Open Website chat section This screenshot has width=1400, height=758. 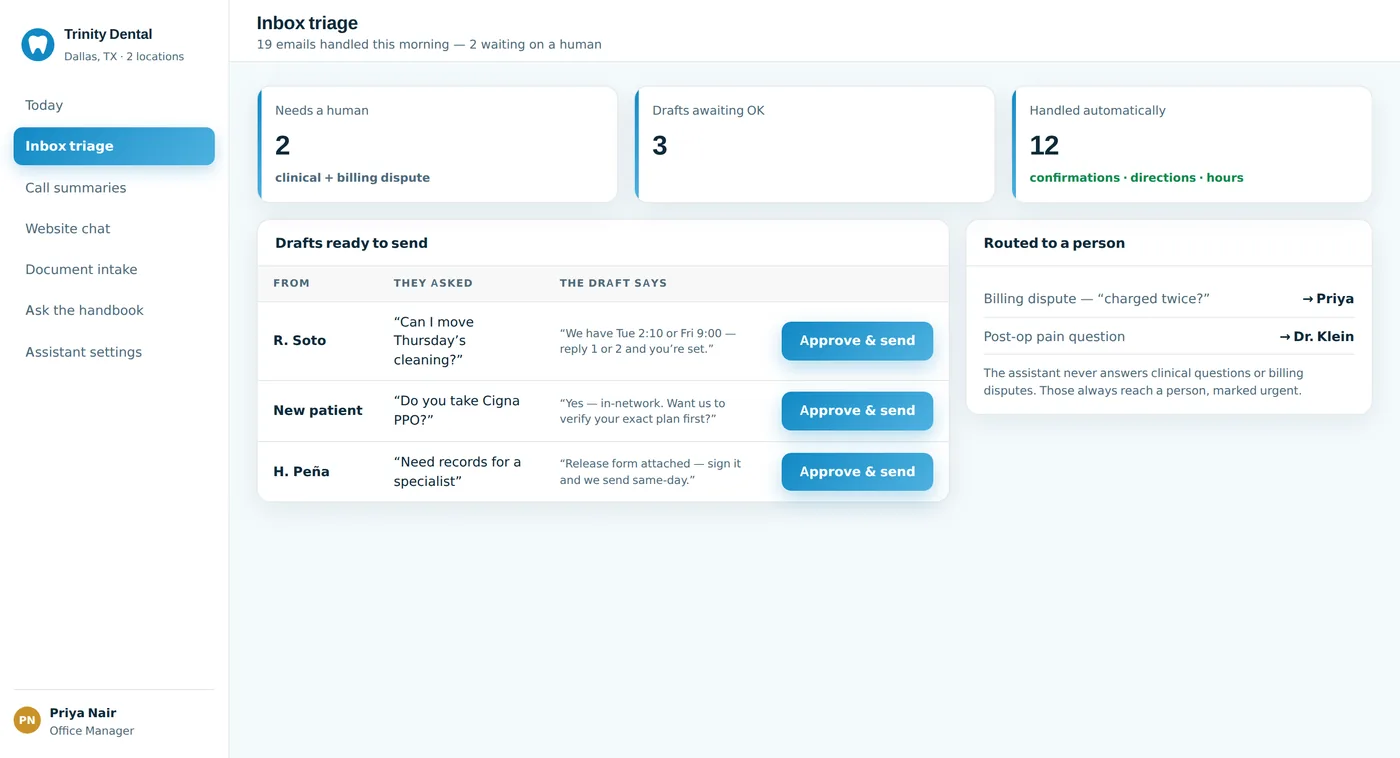click(x=114, y=229)
